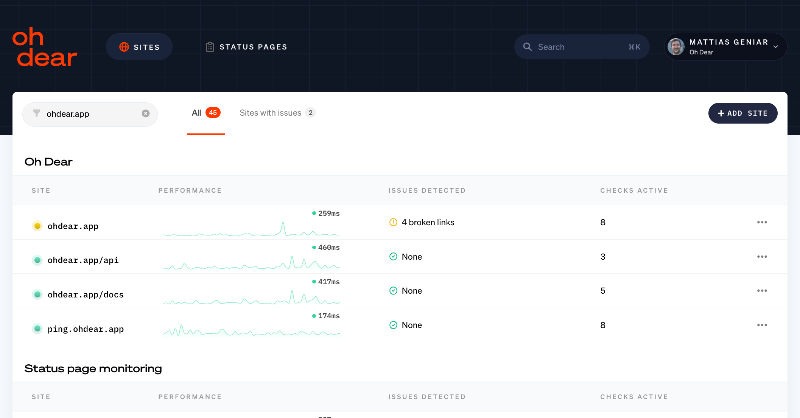Click the filter funnel icon
800x418 pixels.
pos(36,113)
